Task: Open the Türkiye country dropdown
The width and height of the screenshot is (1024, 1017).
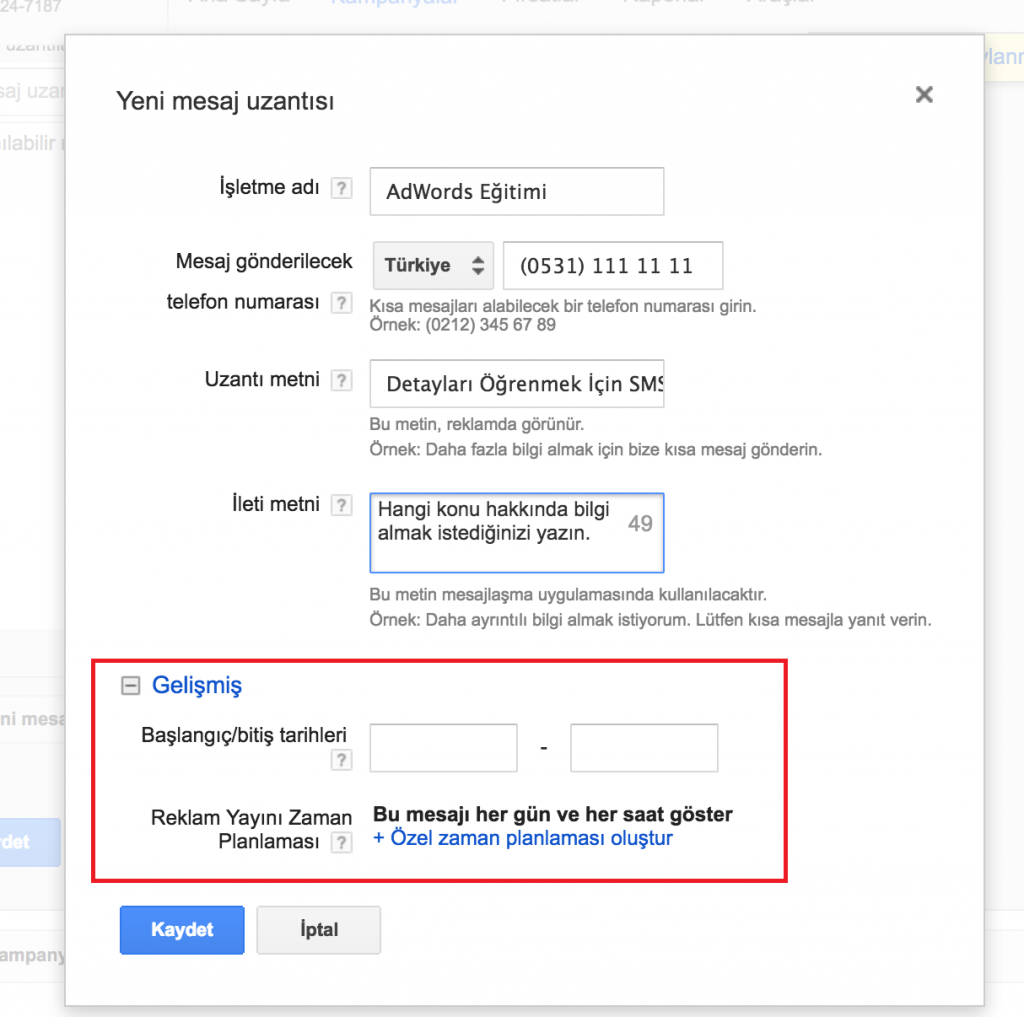Action: click(434, 266)
